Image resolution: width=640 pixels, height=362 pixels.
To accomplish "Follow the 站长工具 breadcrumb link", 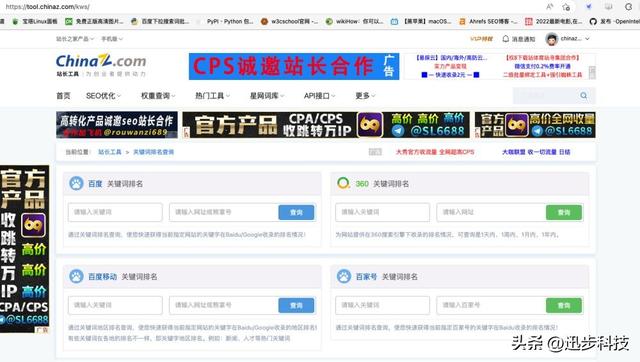I will click(110, 152).
